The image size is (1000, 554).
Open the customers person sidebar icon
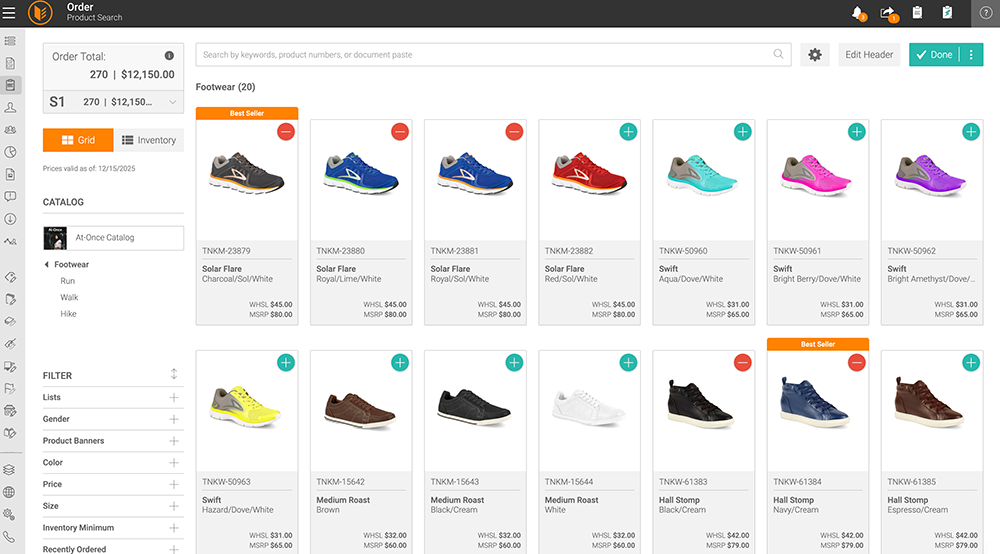(10, 108)
